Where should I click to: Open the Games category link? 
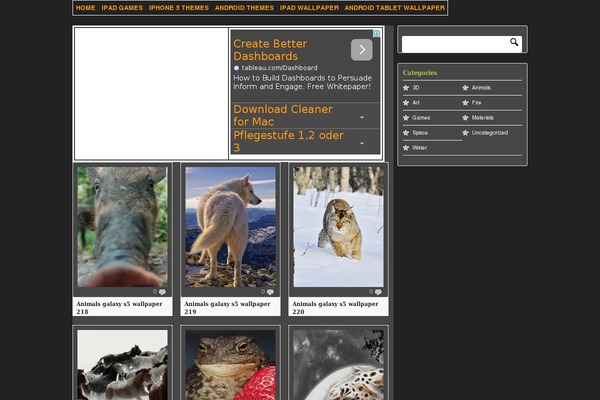421,118
